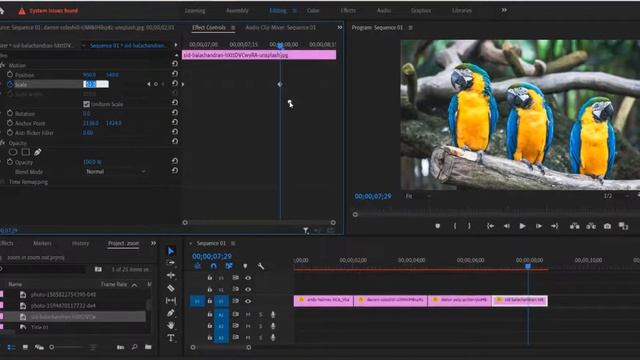640x360 pixels.
Task: Open the Color workspace
Action: pyautogui.click(x=313, y=11)
